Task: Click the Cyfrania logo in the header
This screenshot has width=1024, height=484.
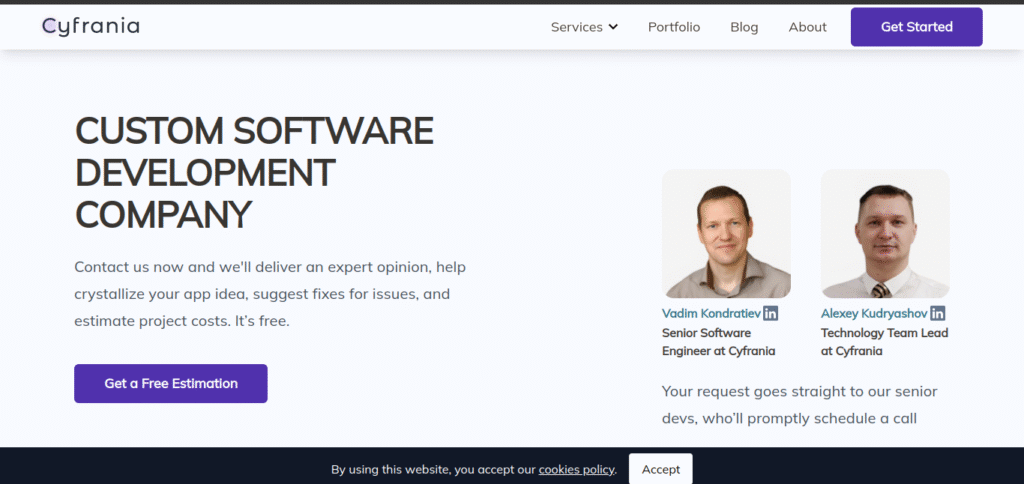Action: tap(91, 27)
